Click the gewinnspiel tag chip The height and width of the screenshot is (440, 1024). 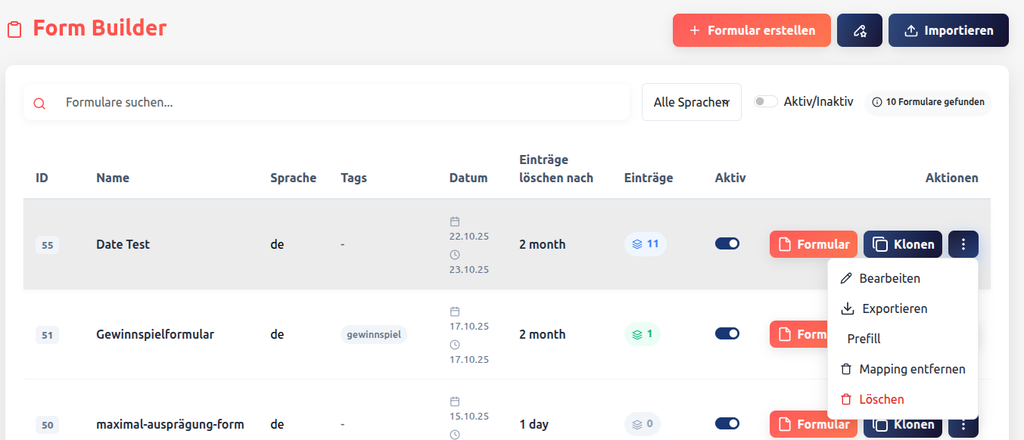(x=374, y=335)
